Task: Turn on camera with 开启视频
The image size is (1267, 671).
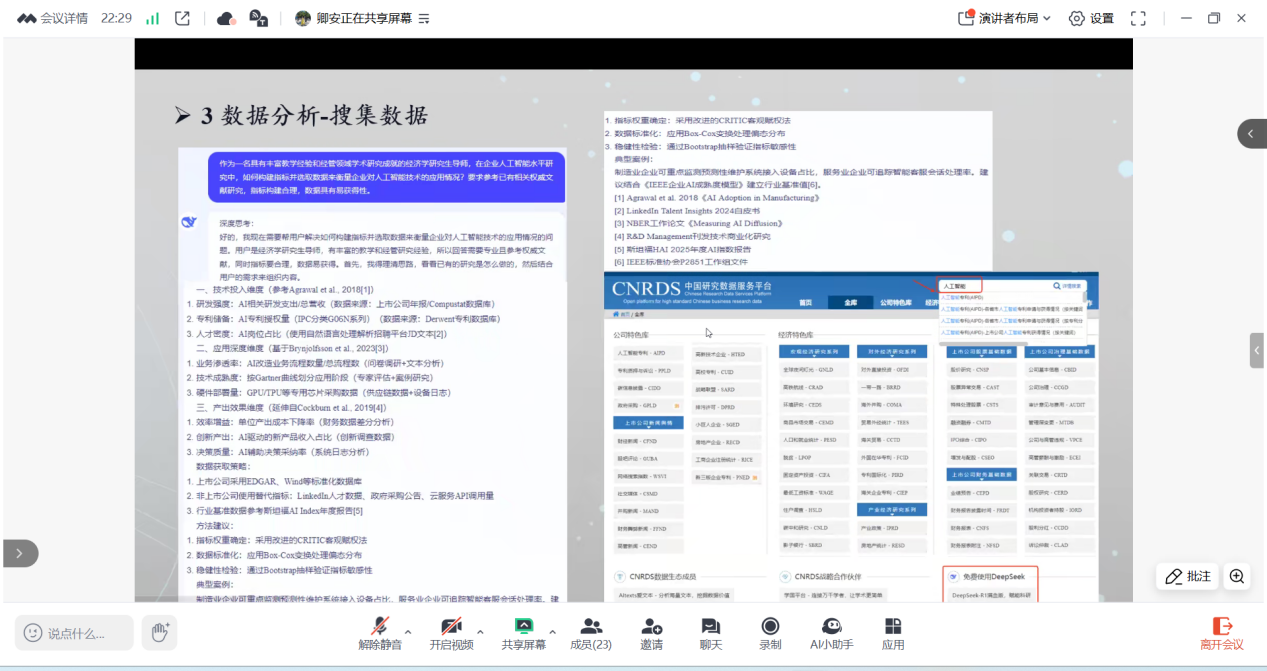Action: [450, 632]
